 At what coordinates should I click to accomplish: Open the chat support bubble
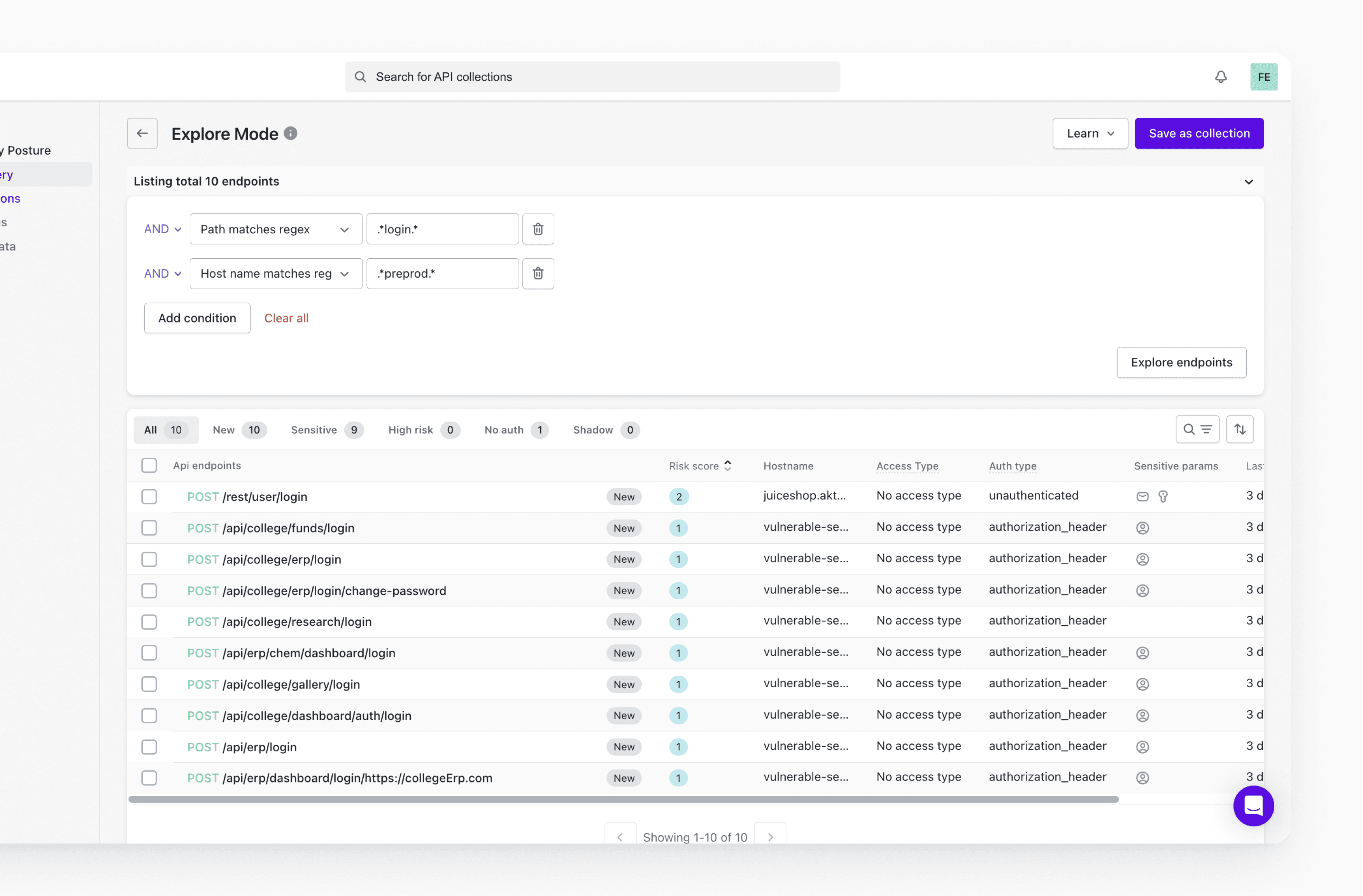(1253, 805)
